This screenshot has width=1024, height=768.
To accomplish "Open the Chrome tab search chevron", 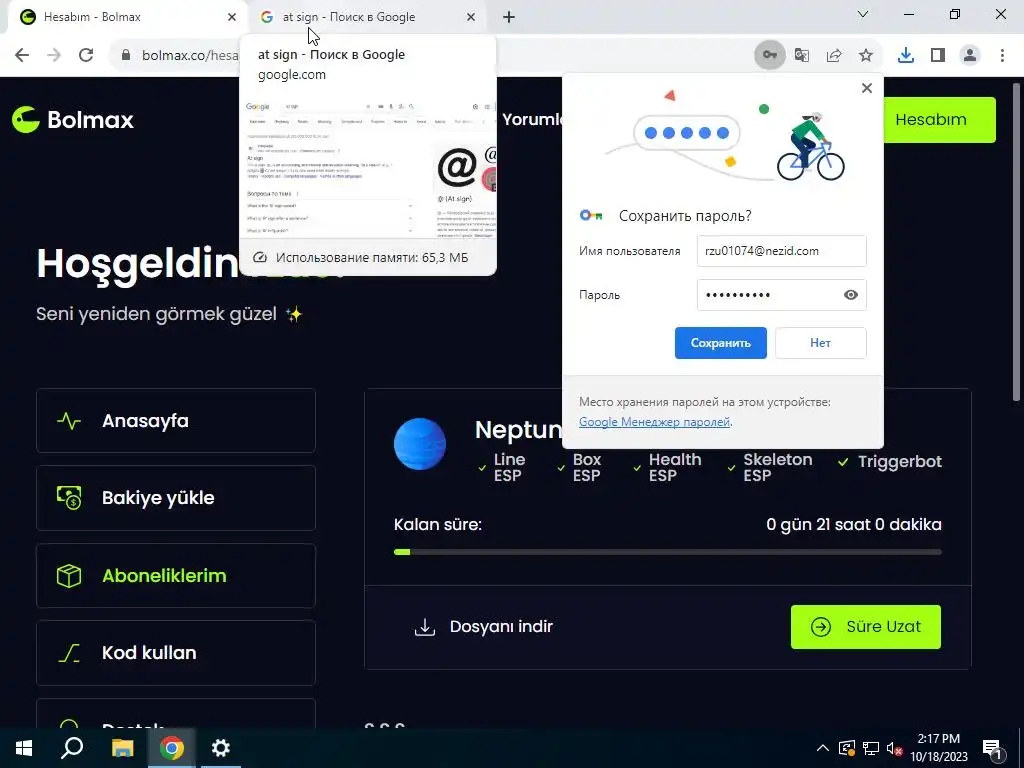I will (863, 14).
